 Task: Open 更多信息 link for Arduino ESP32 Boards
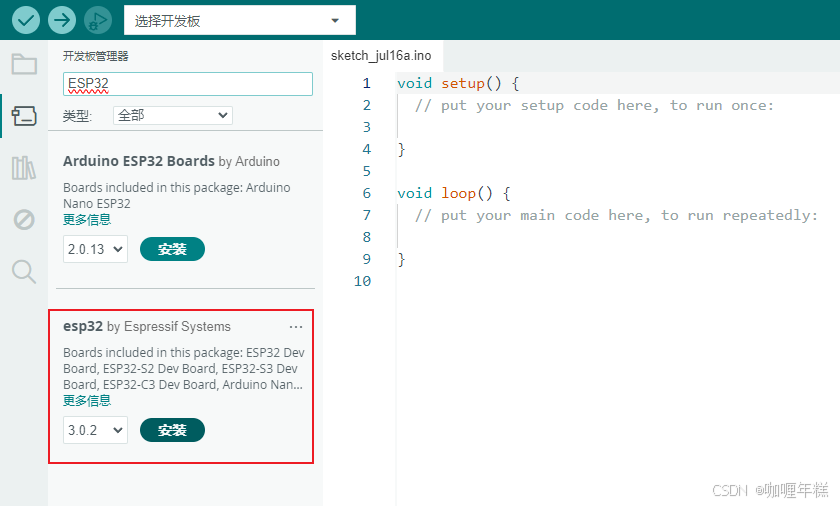[87, 220]
